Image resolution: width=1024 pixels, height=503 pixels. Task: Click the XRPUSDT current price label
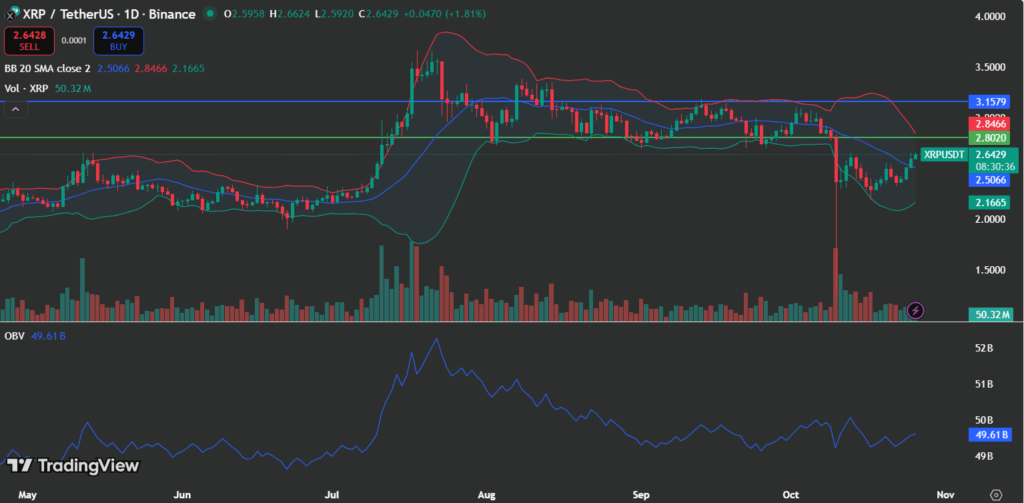pos(944,154)
